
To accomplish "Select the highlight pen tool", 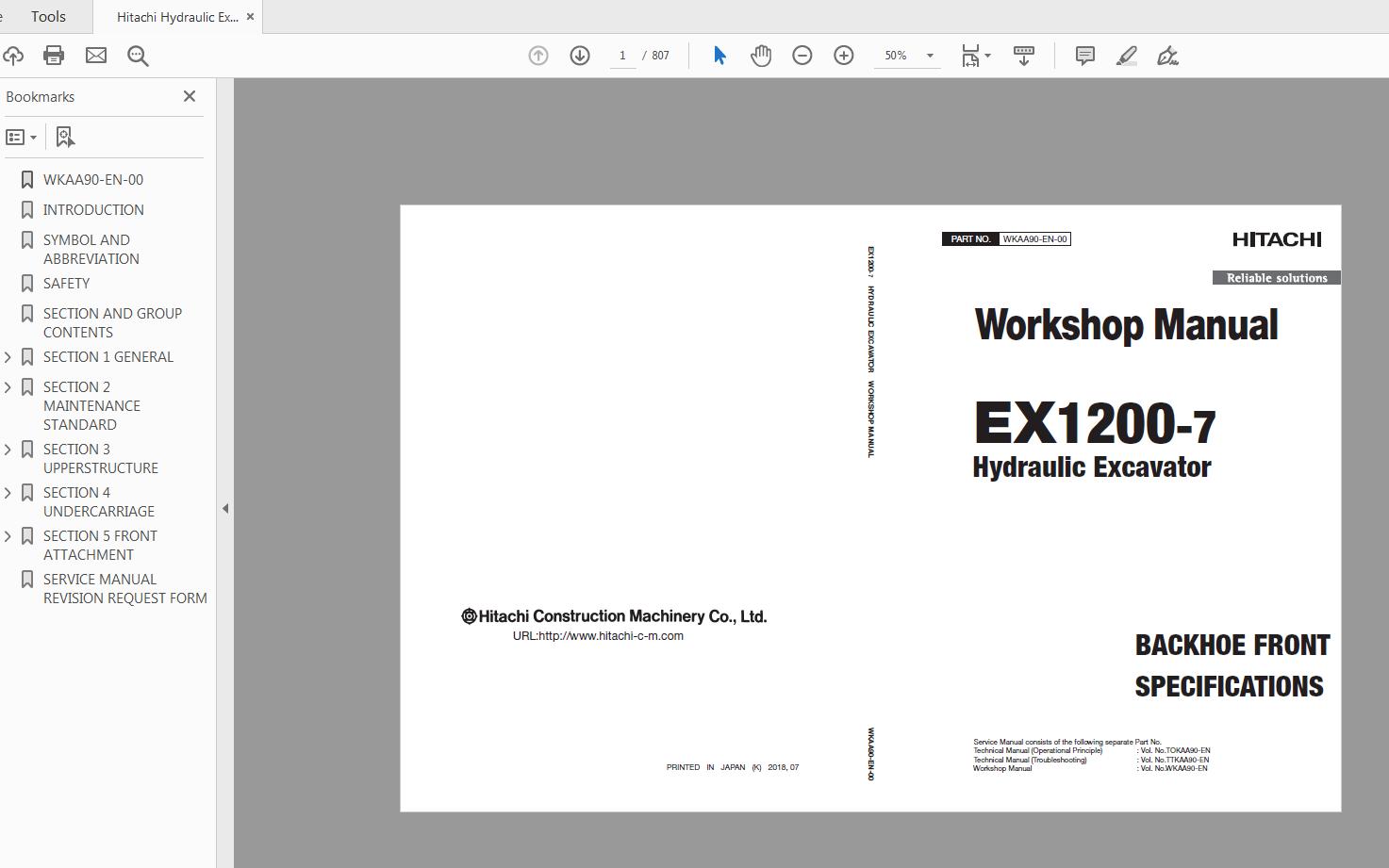I will click(x=1127, y=56).
